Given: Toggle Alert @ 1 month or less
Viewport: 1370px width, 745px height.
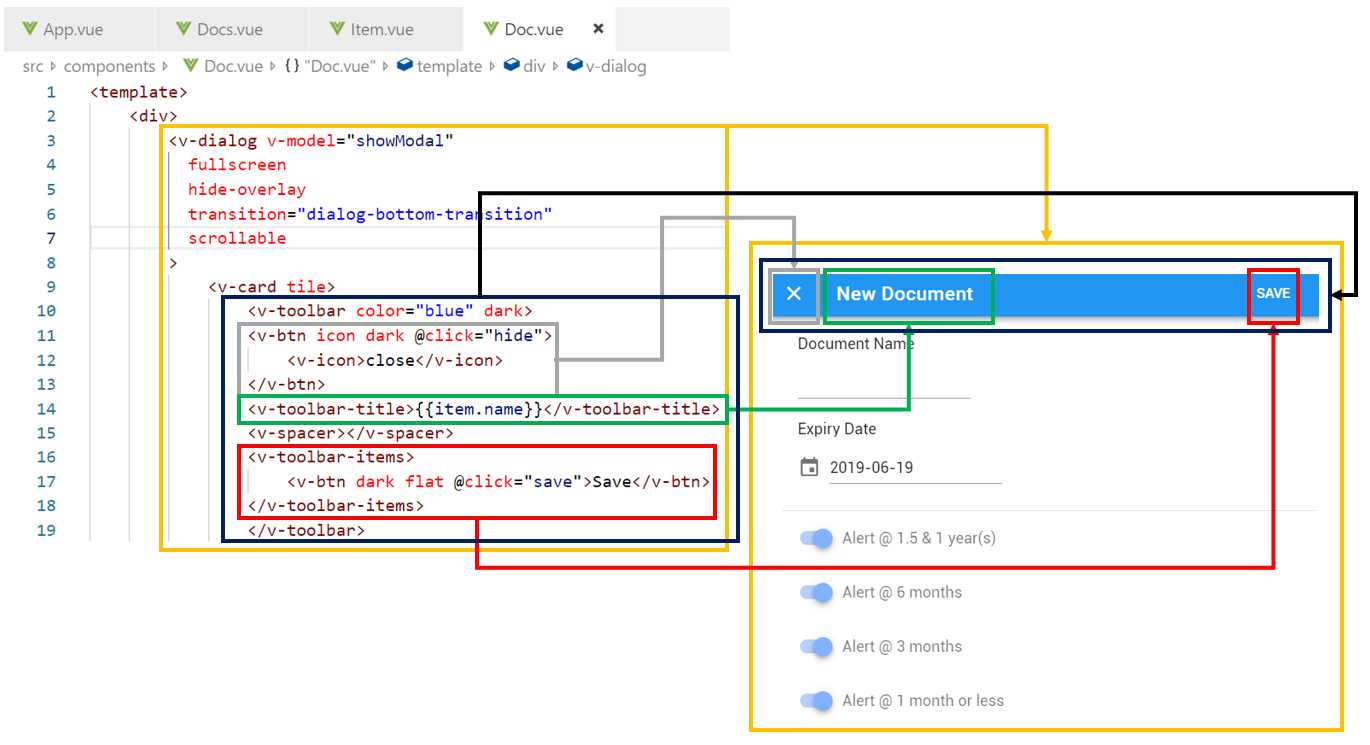Looking at the screenshot, I should (816, 700).
